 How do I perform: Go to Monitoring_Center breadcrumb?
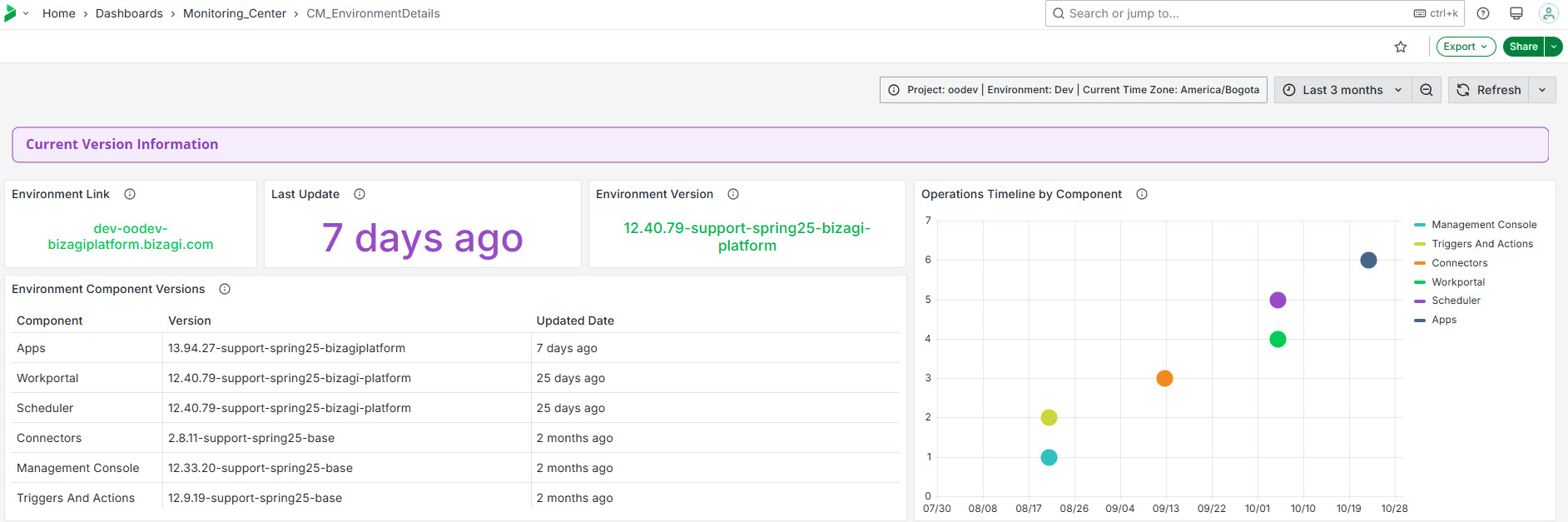click(235, 13)
